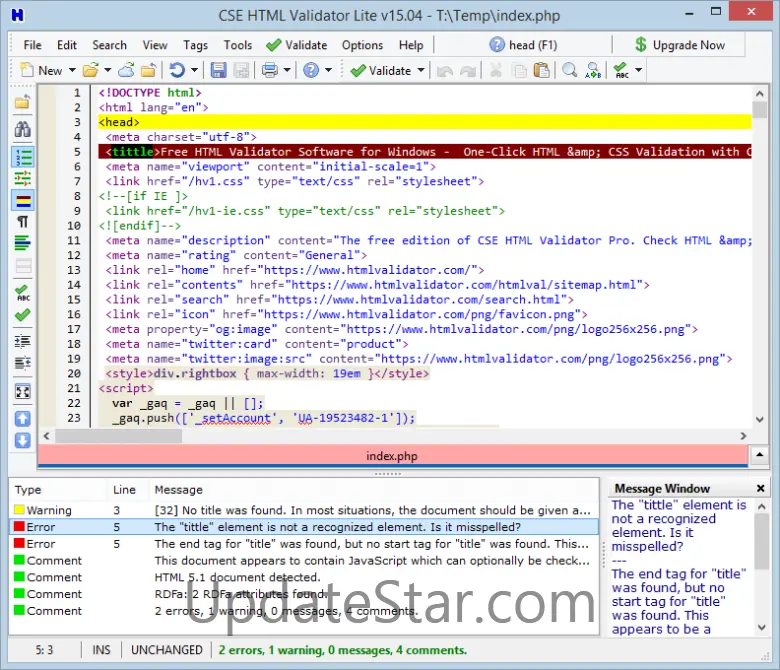Click the Message column header
780x670 pixels.
pos(374,490)
